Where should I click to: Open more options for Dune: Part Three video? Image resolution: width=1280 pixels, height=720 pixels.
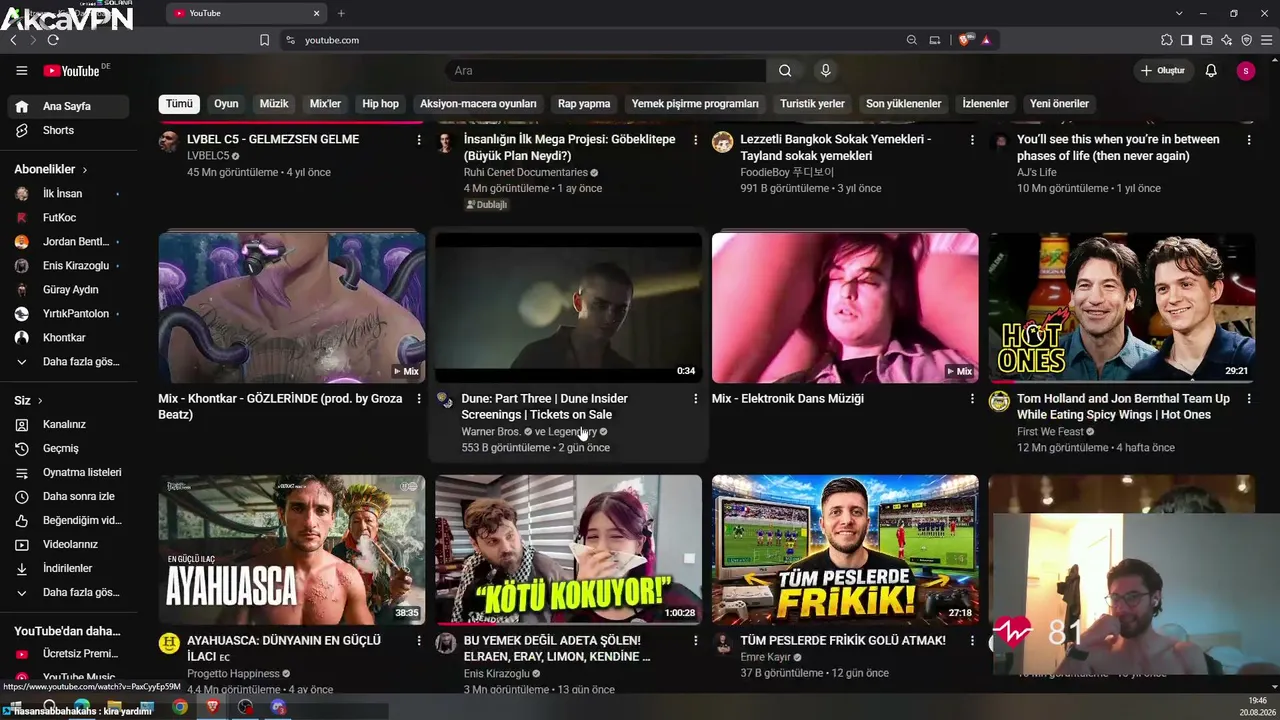[696, 399]
